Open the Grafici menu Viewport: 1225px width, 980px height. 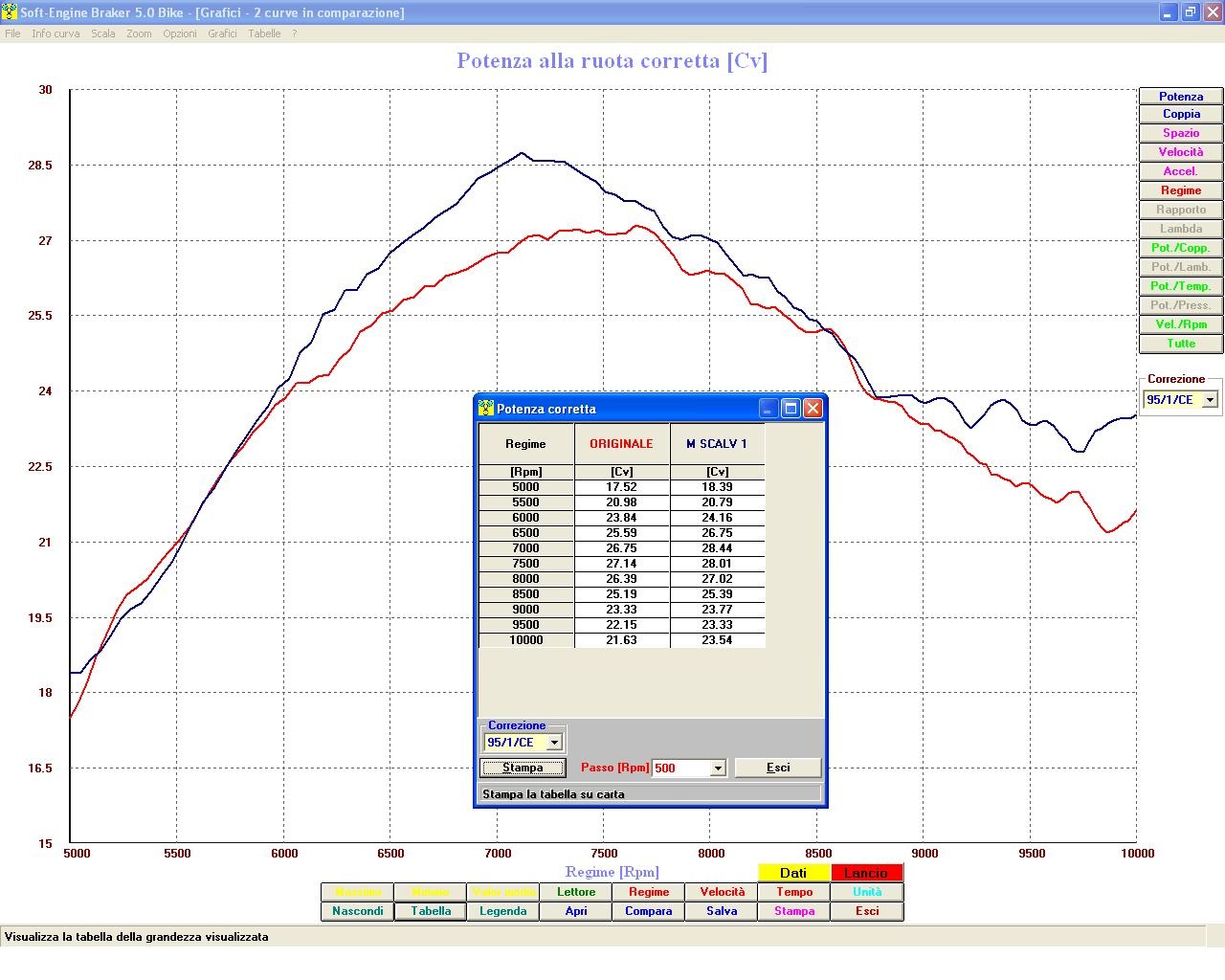click(222, 33)
